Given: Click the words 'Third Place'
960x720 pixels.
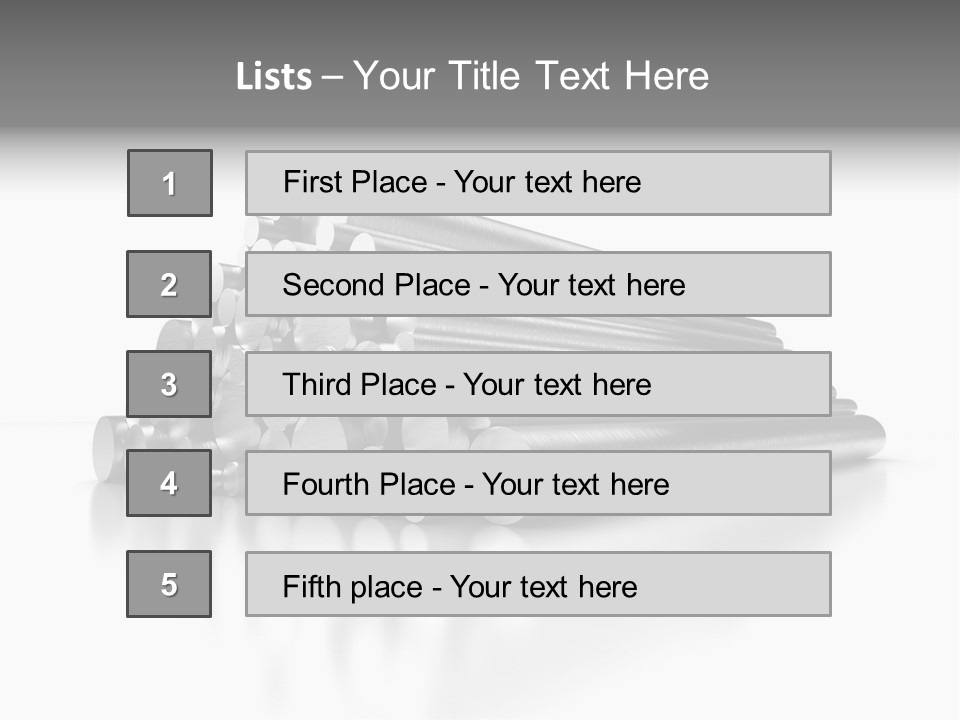Looking at the screenshot, I should point(359,385).
